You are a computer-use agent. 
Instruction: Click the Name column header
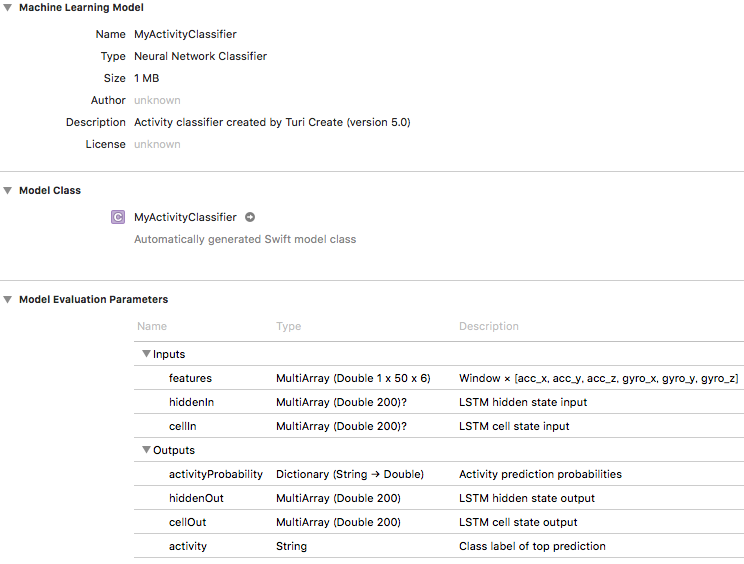tap(152, 326)
